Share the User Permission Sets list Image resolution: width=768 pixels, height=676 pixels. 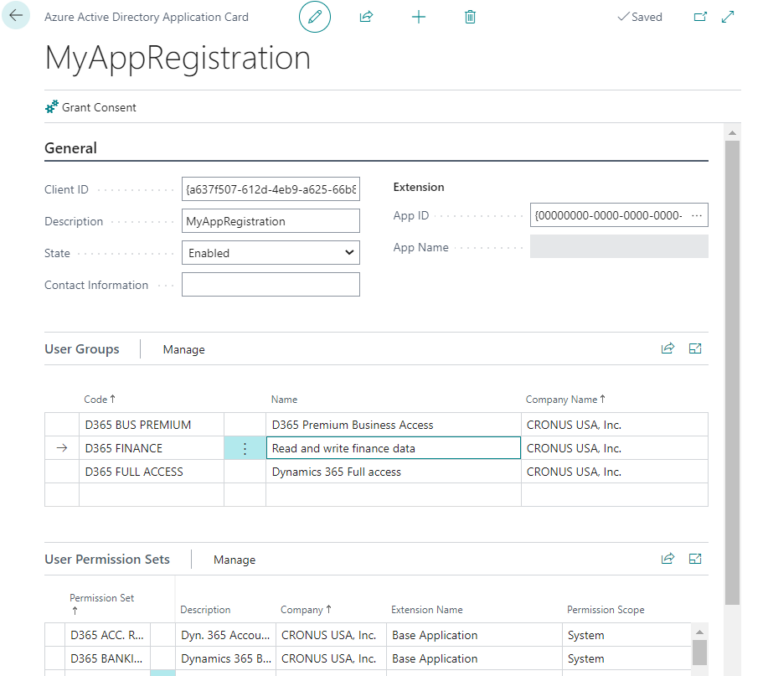pyautogui.click(x=668, y=558)
